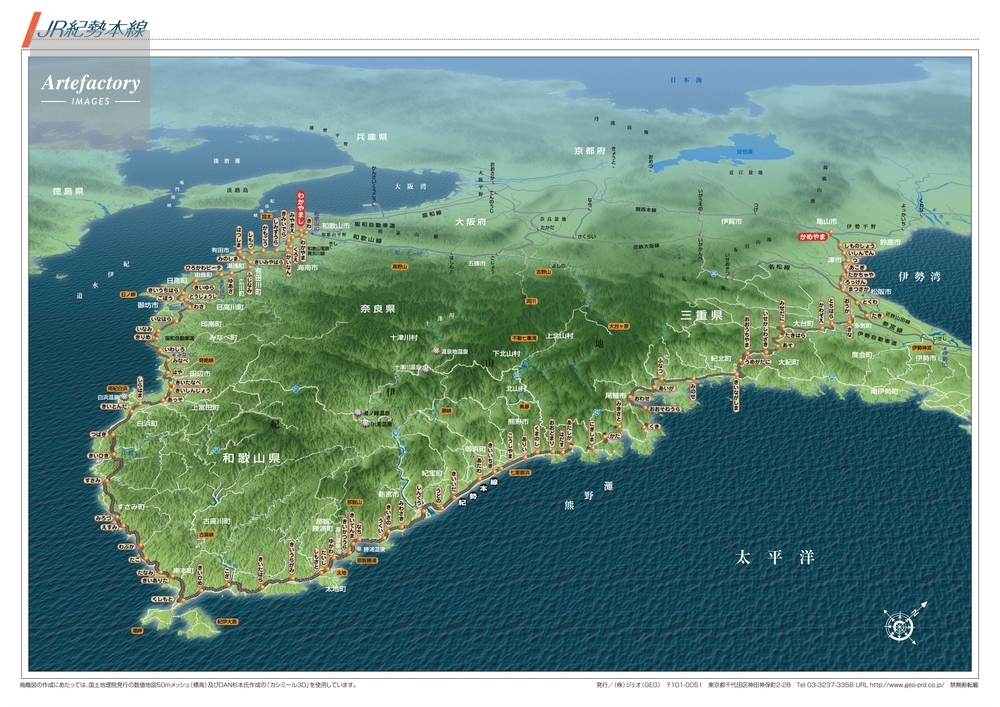Click the orange 日ノ岬 cape badge
The height and width of the screenshot is (707, 1000).
coord(128,294)
